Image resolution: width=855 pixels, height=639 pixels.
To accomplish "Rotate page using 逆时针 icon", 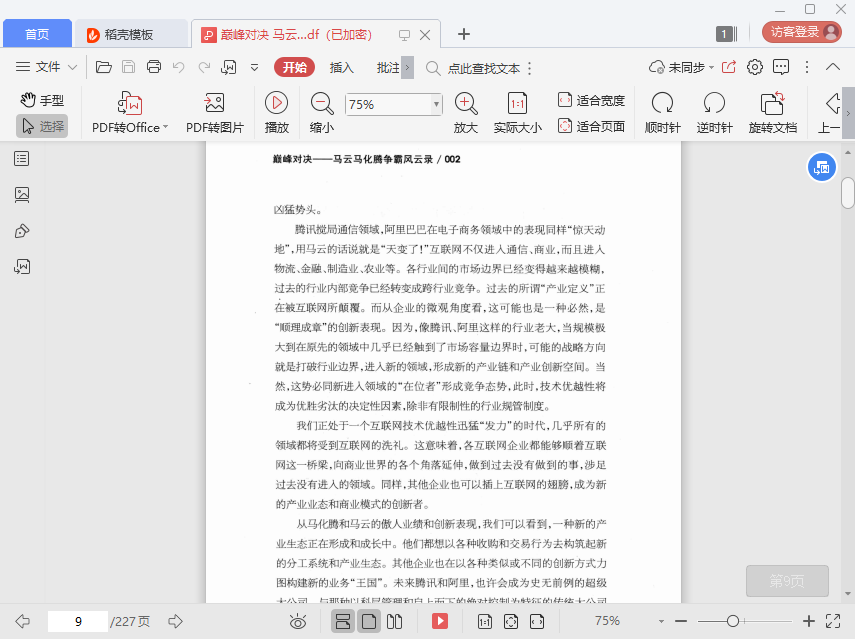I will click(714, 103).
